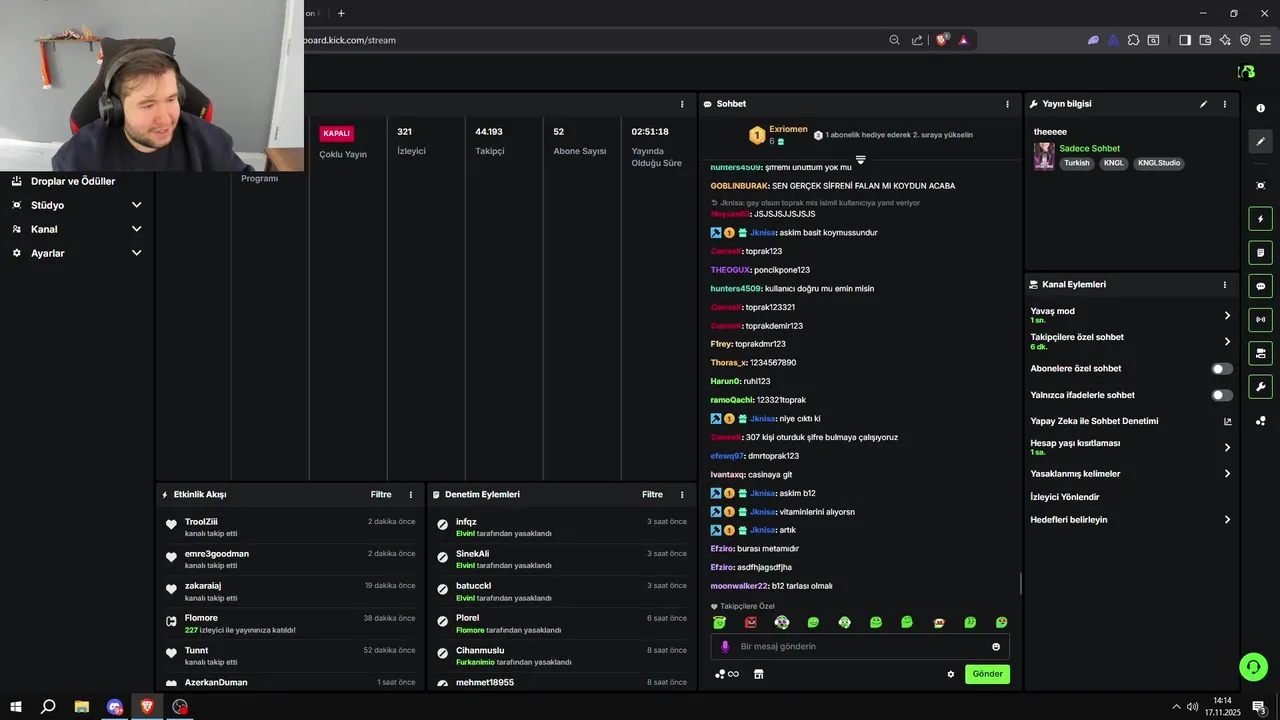Screen dimensions: 1280x720
Task: Click the Turkish language tag
Action: pyautogui.click(x=1077, y=163)
